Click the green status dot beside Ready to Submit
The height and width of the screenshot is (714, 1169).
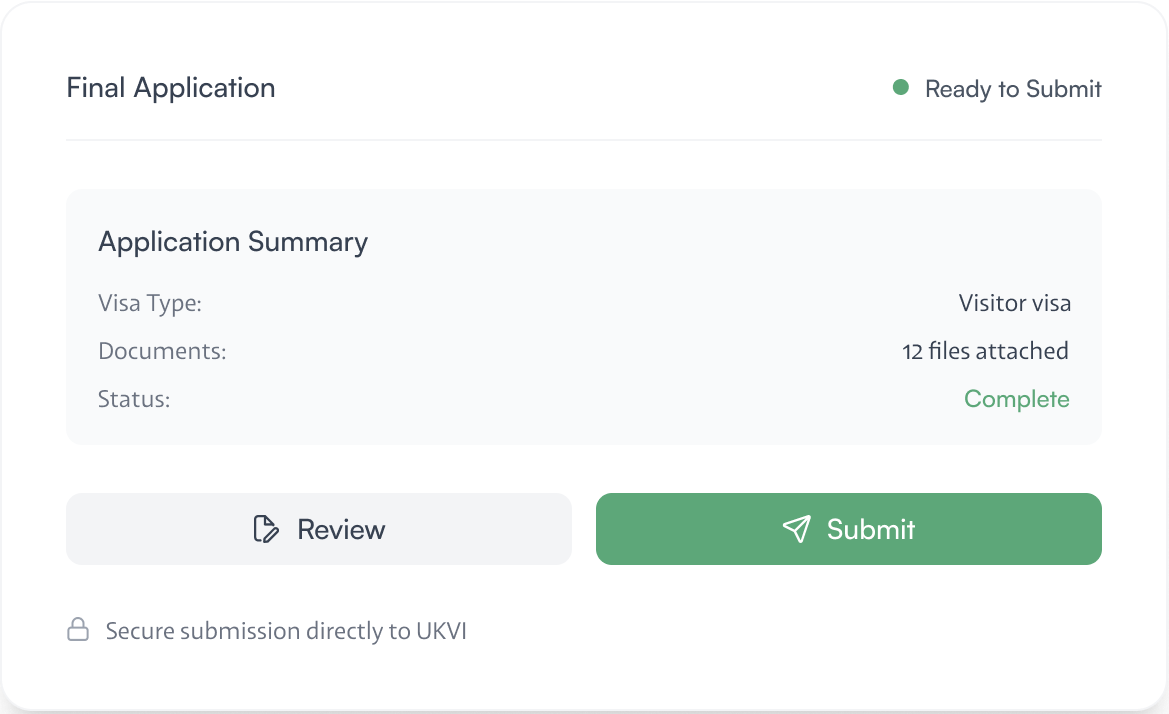click(903, 89)
